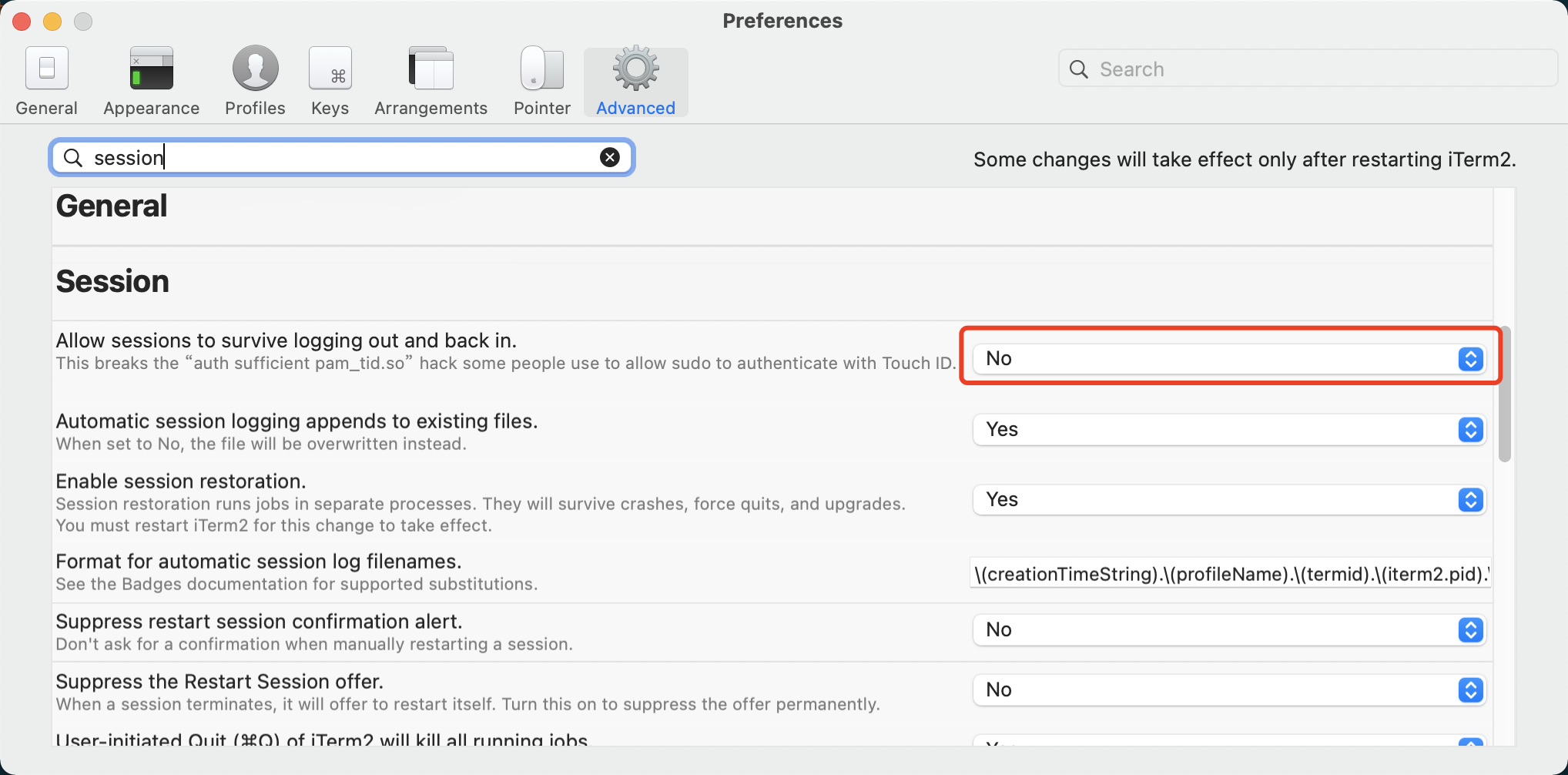The width and height of the screenshot is (1568, 775).
Task: Switch to the Advanced tab
Action: click(x=635, y=81)
